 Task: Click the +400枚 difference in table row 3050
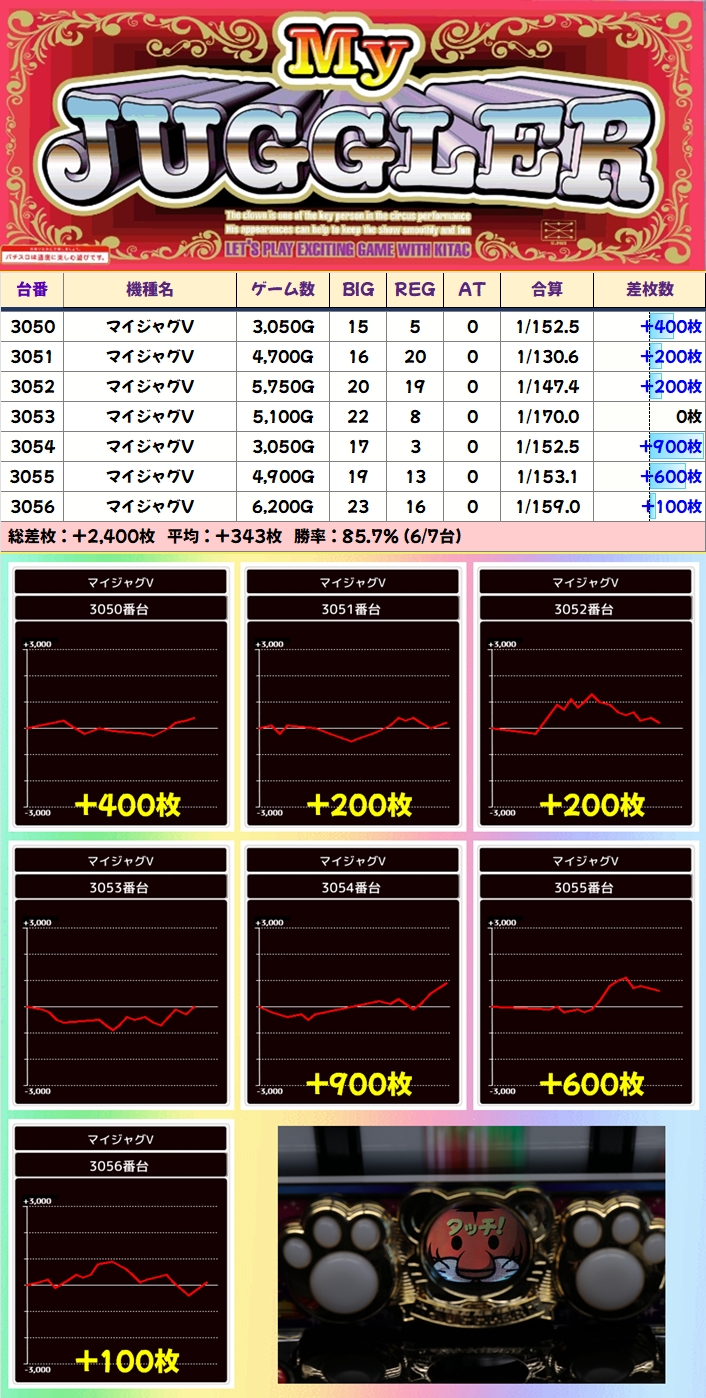click(650, 327)
